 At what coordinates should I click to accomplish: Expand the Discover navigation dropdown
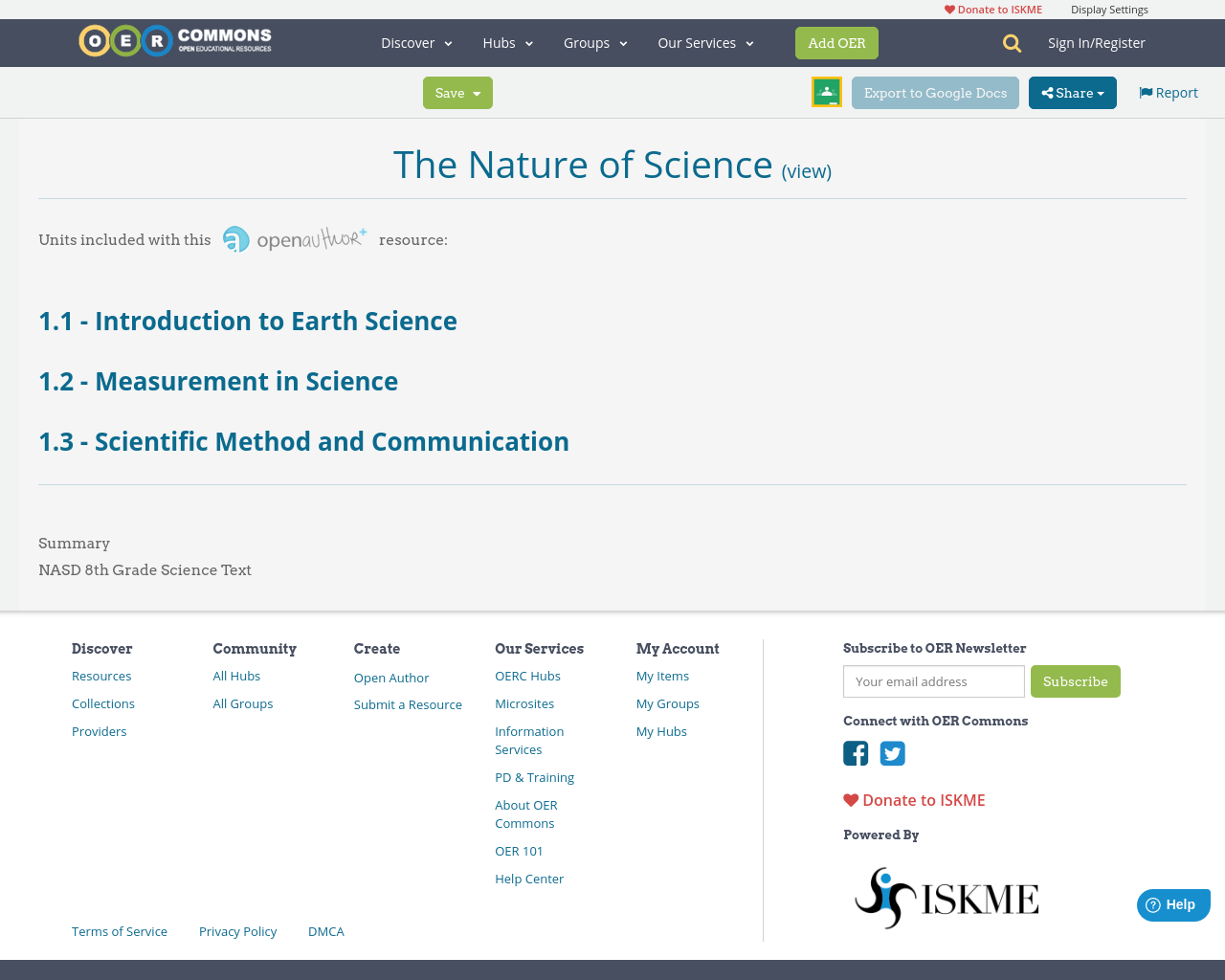[414, 42]
